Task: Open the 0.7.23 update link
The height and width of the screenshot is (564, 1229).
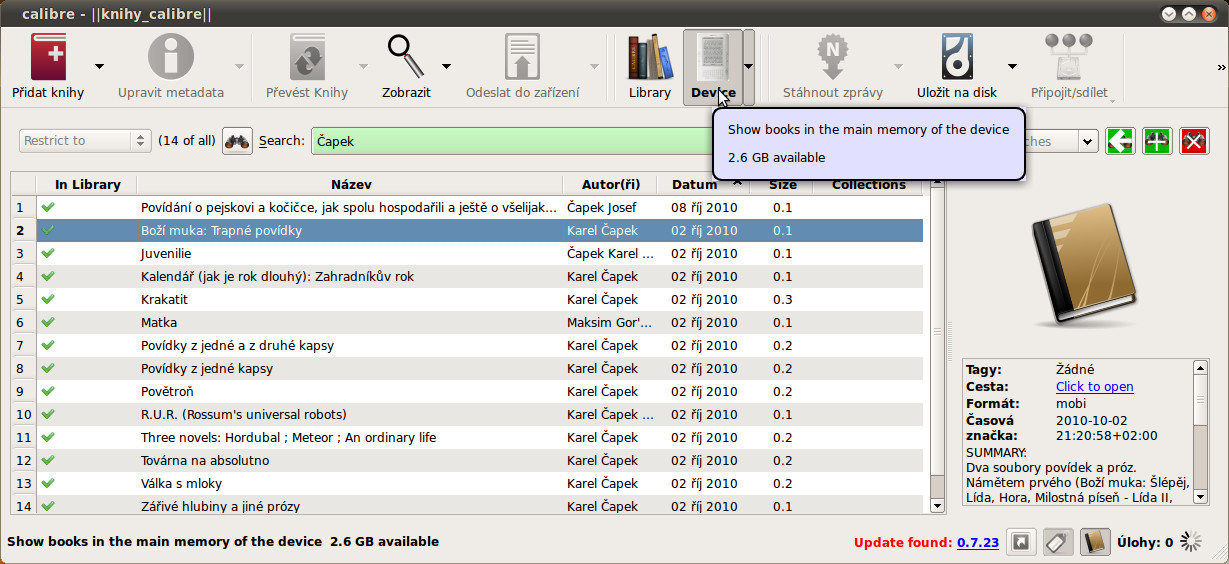Action: point(977,543)
